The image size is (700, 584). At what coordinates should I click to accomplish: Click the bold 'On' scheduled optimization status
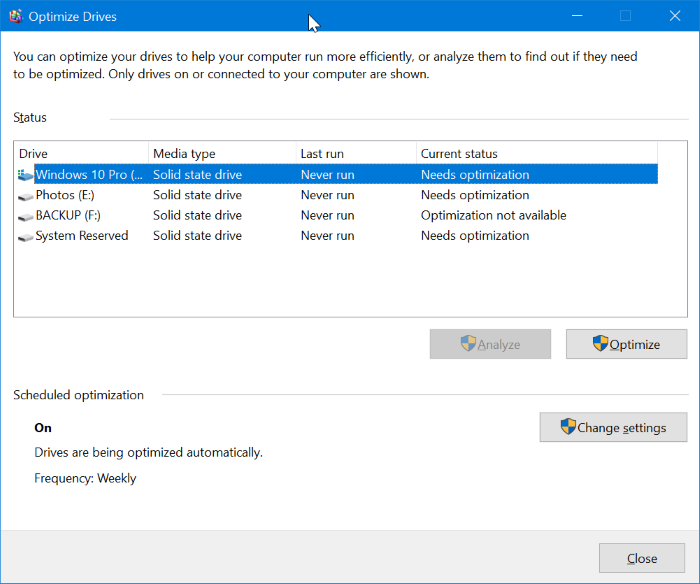click(43, 428)
